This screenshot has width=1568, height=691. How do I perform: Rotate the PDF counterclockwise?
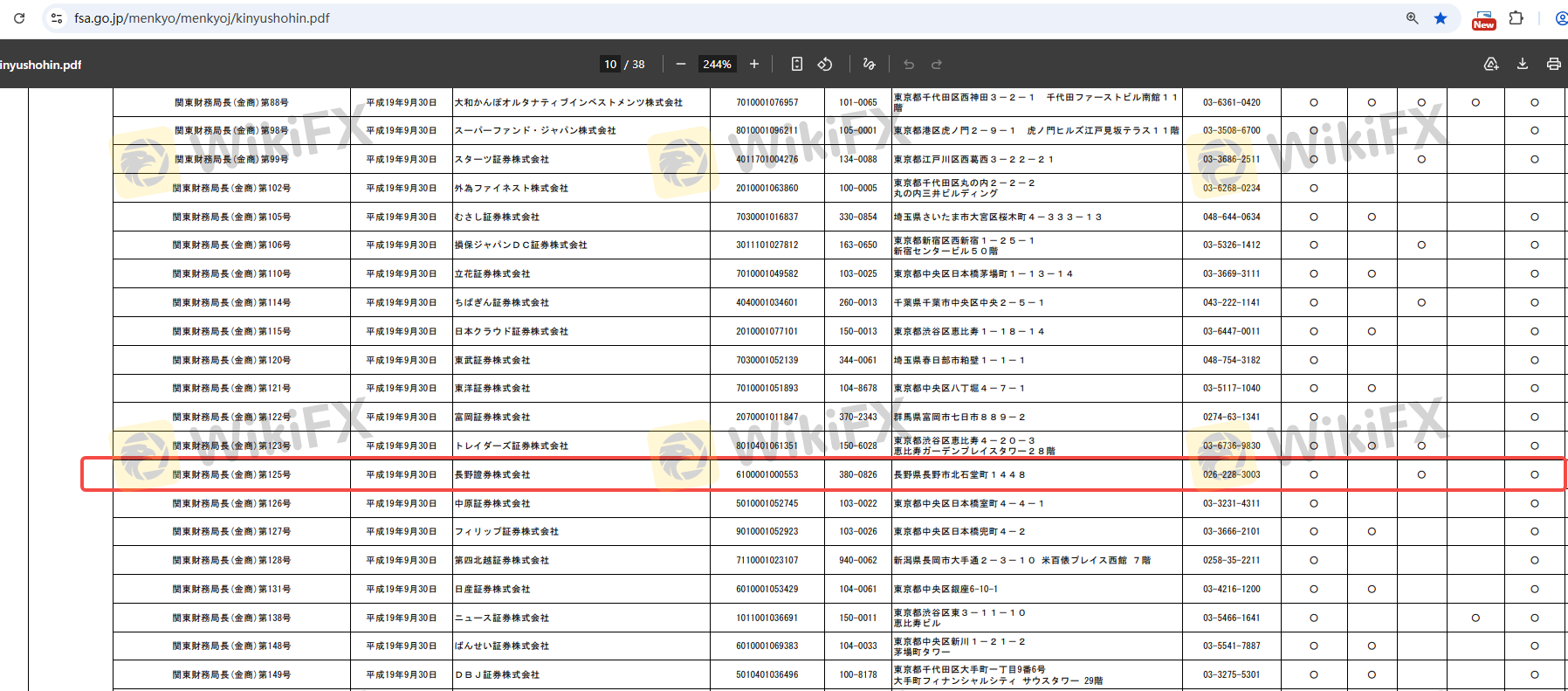pyautogui.click(x=825, y=64)
